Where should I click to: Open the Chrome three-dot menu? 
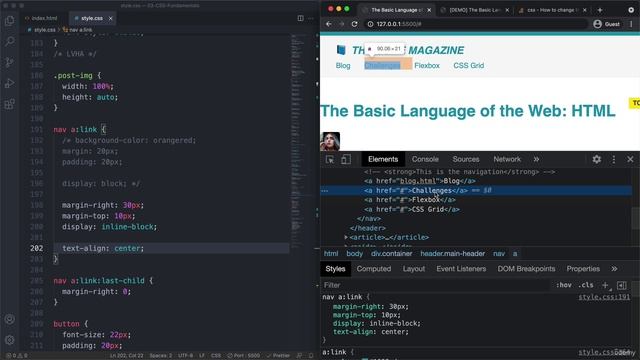[631, 24]
